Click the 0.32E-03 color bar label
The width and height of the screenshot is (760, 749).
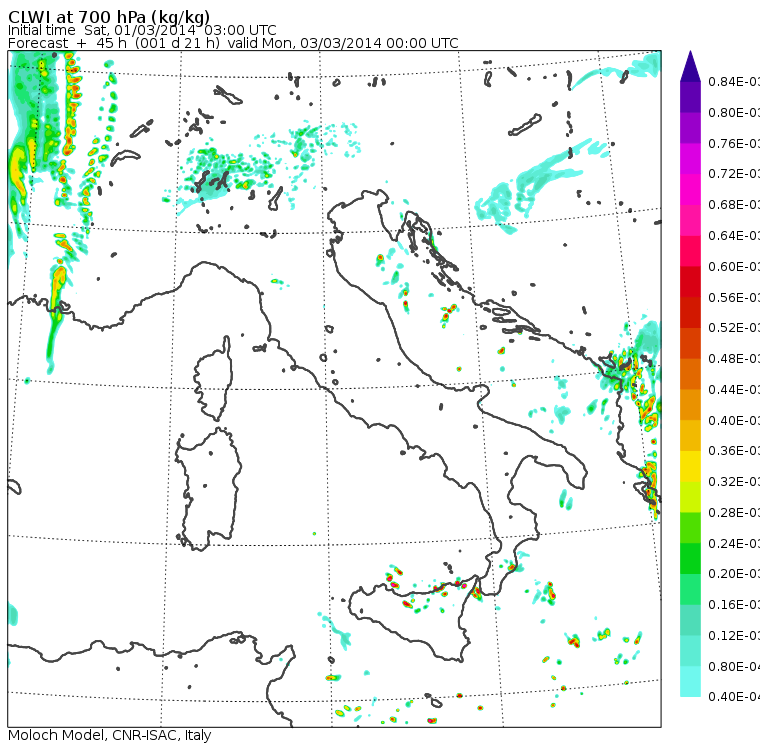tap(734, 482)
